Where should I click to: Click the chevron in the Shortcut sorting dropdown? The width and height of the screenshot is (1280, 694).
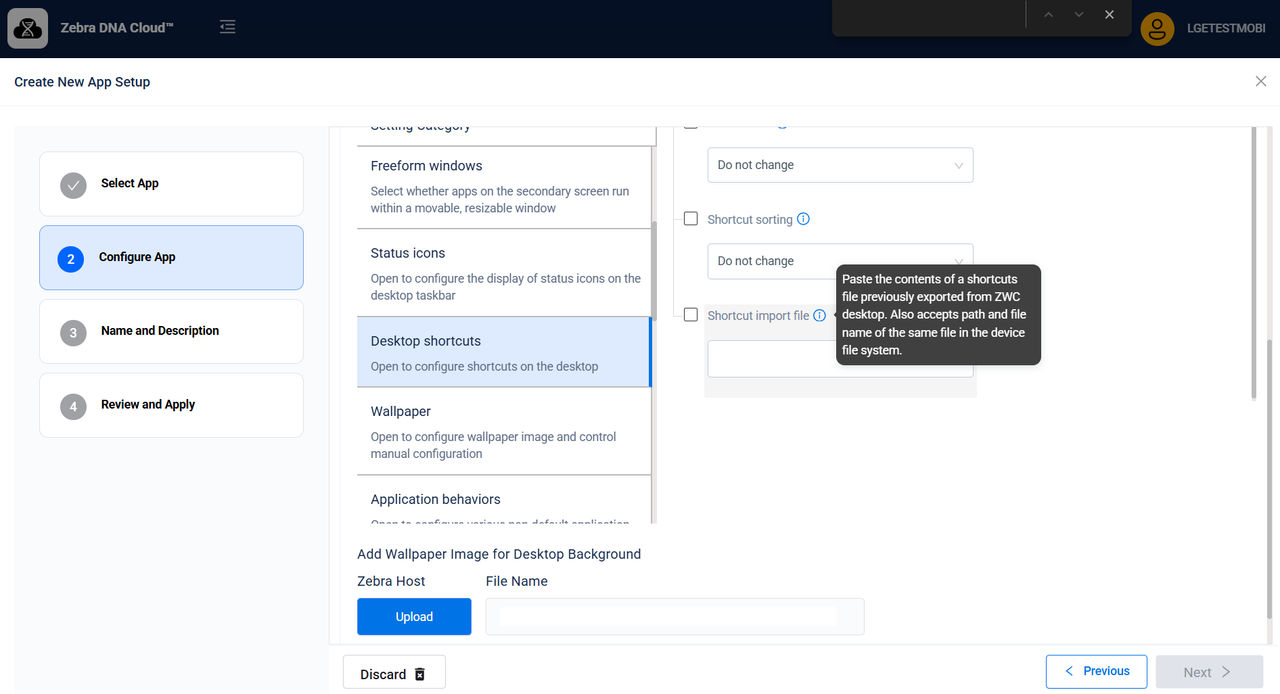click(958, 261)
